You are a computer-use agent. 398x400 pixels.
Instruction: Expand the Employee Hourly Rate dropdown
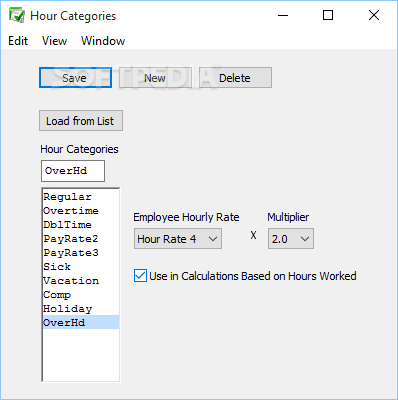coord(178,239)
